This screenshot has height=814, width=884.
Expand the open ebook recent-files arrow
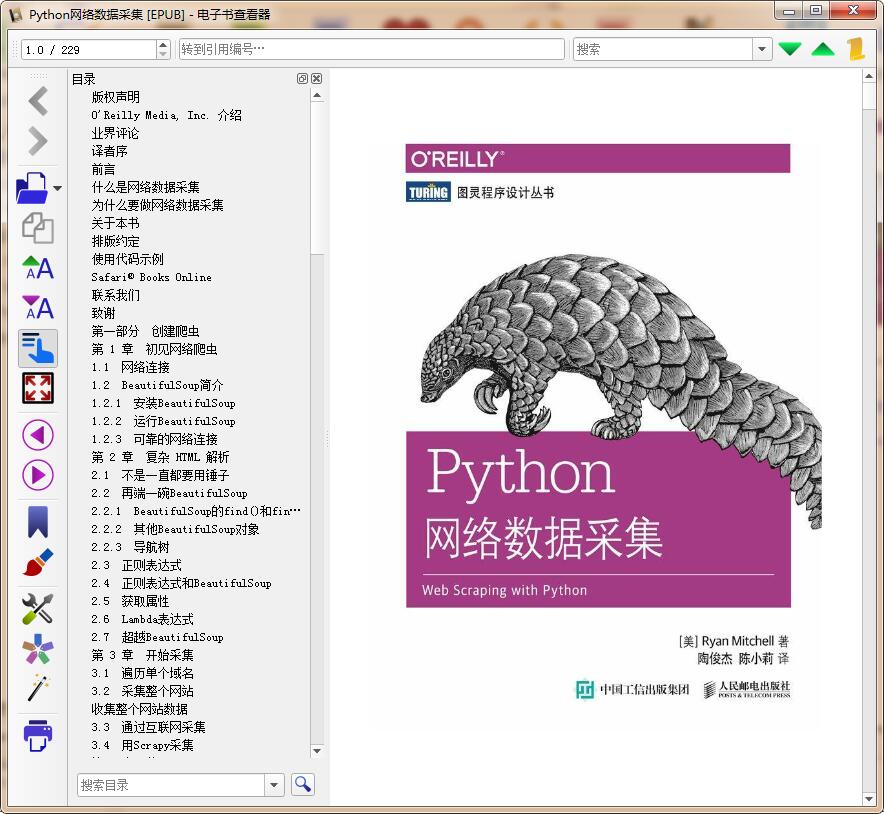[58, 188]
